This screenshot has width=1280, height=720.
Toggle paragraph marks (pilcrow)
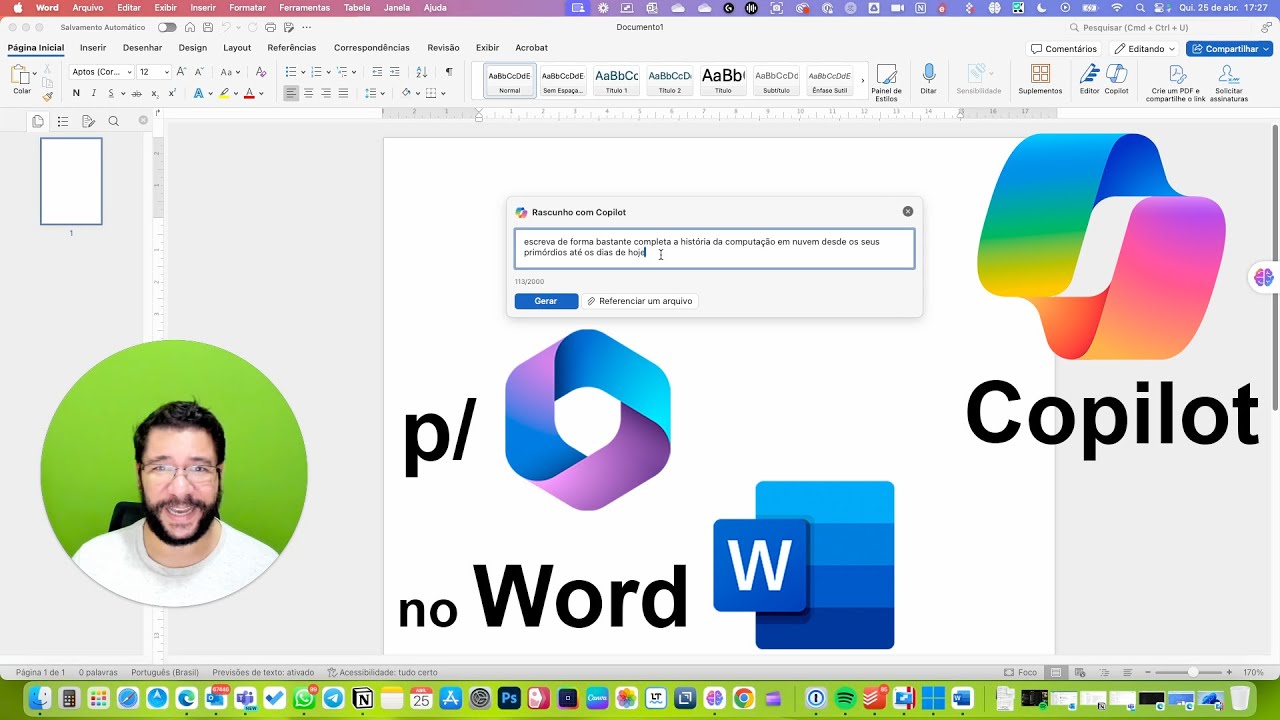[x=448, y=72]
